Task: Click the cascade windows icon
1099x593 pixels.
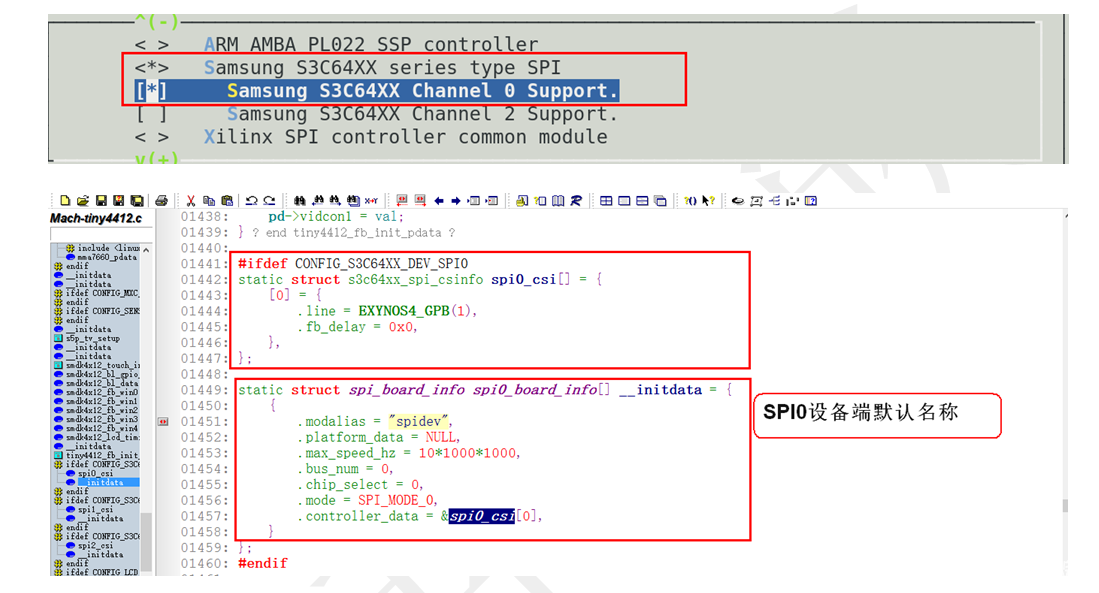Action: (660, 200)
